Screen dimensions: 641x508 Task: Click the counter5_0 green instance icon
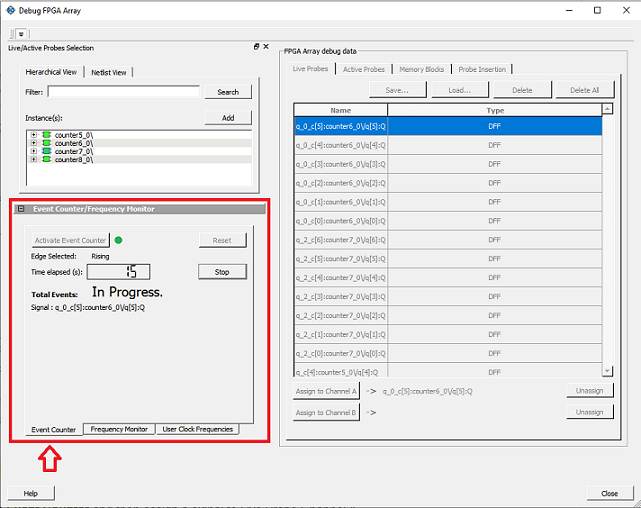[x=46, y=135]
